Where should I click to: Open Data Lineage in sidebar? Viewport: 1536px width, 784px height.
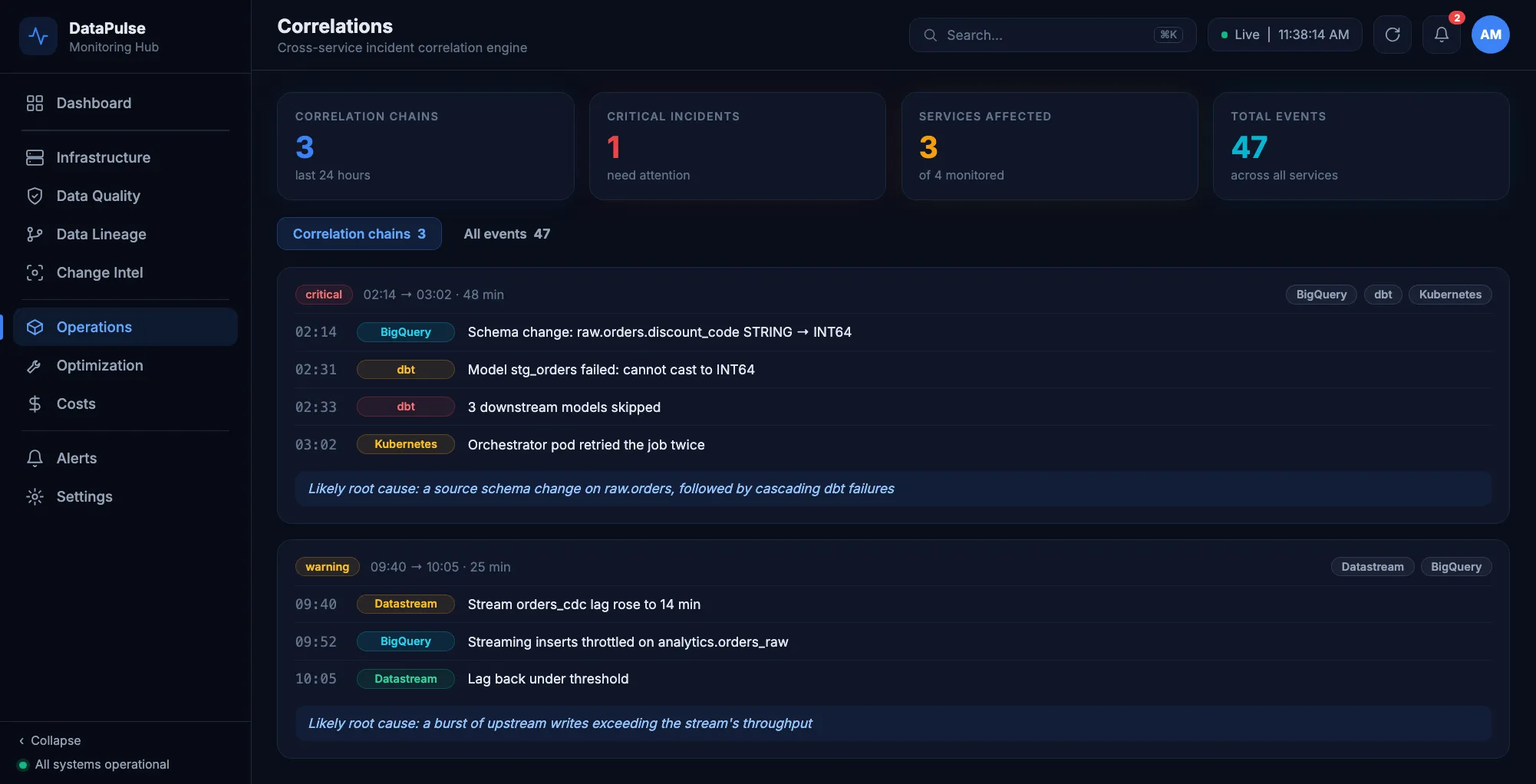coord(126,234)
